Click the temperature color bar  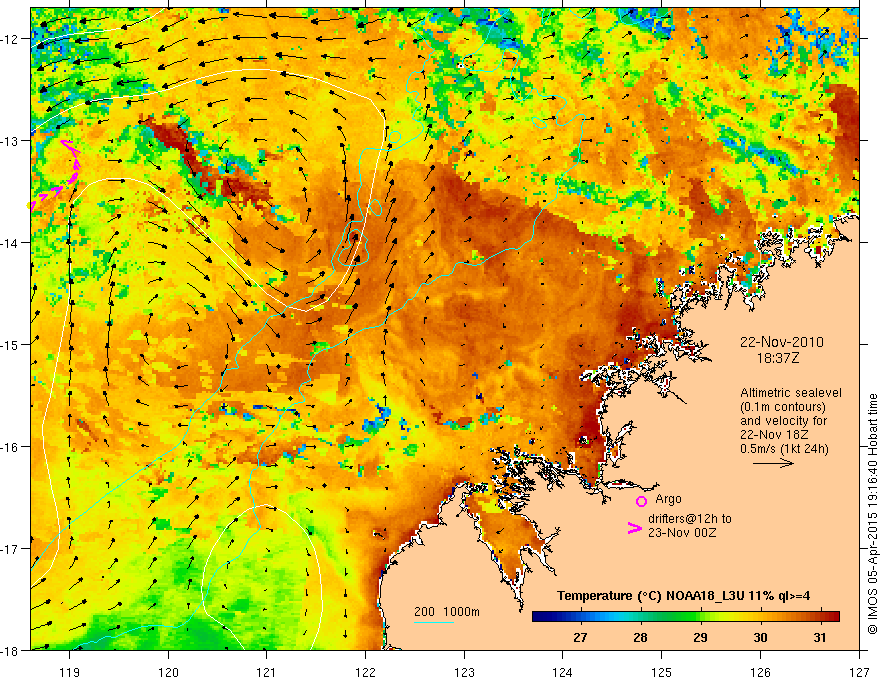pos(686,616)
